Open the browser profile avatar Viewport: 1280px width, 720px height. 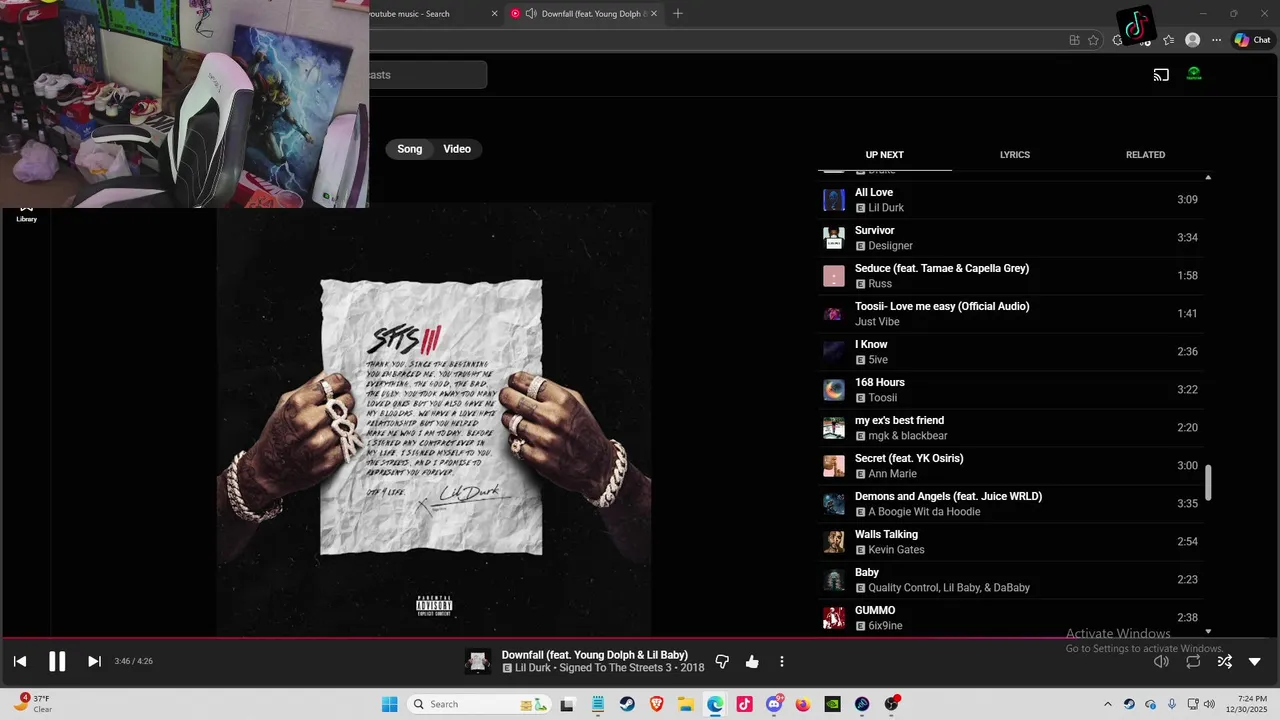coord(1192,40)
